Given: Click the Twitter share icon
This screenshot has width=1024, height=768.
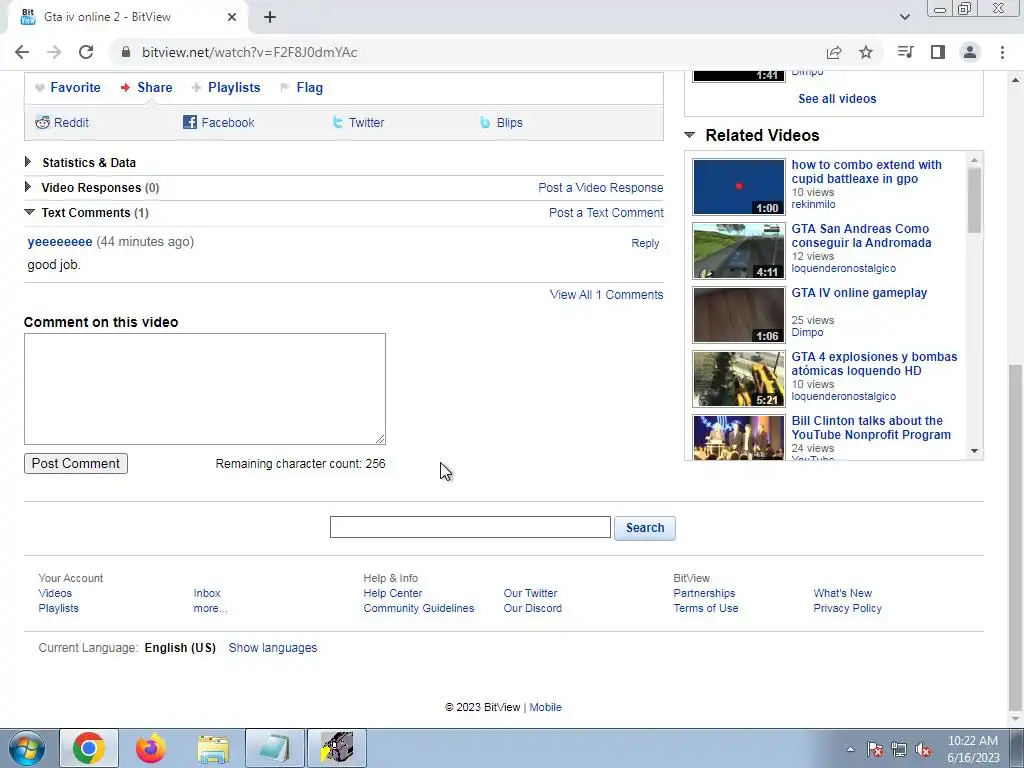Looking at the screenshot, I should (x=338, y=122).
